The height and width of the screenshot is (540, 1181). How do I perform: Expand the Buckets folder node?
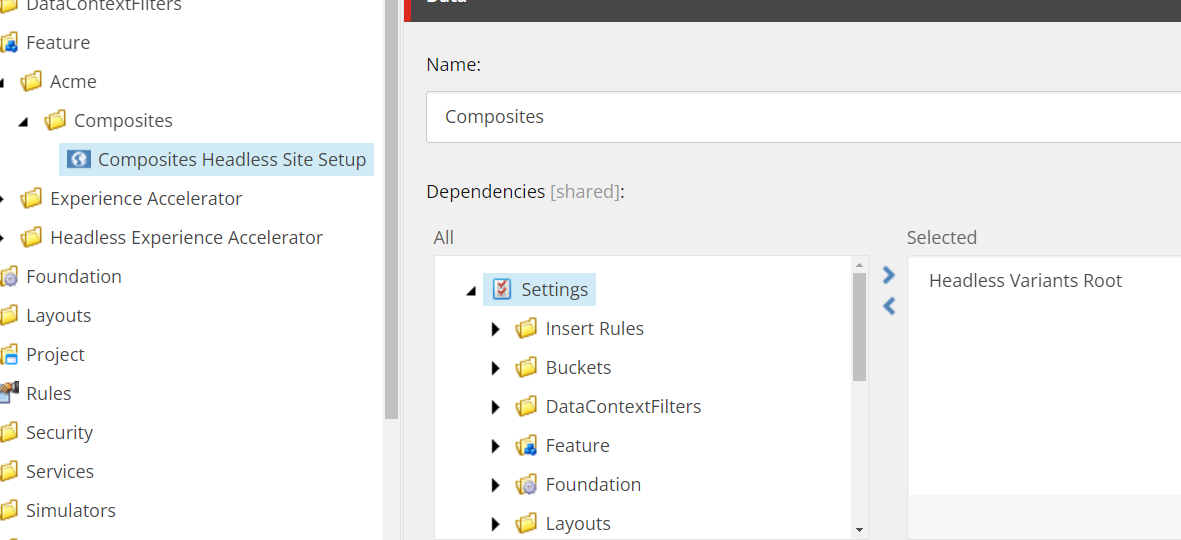(495, 368)
